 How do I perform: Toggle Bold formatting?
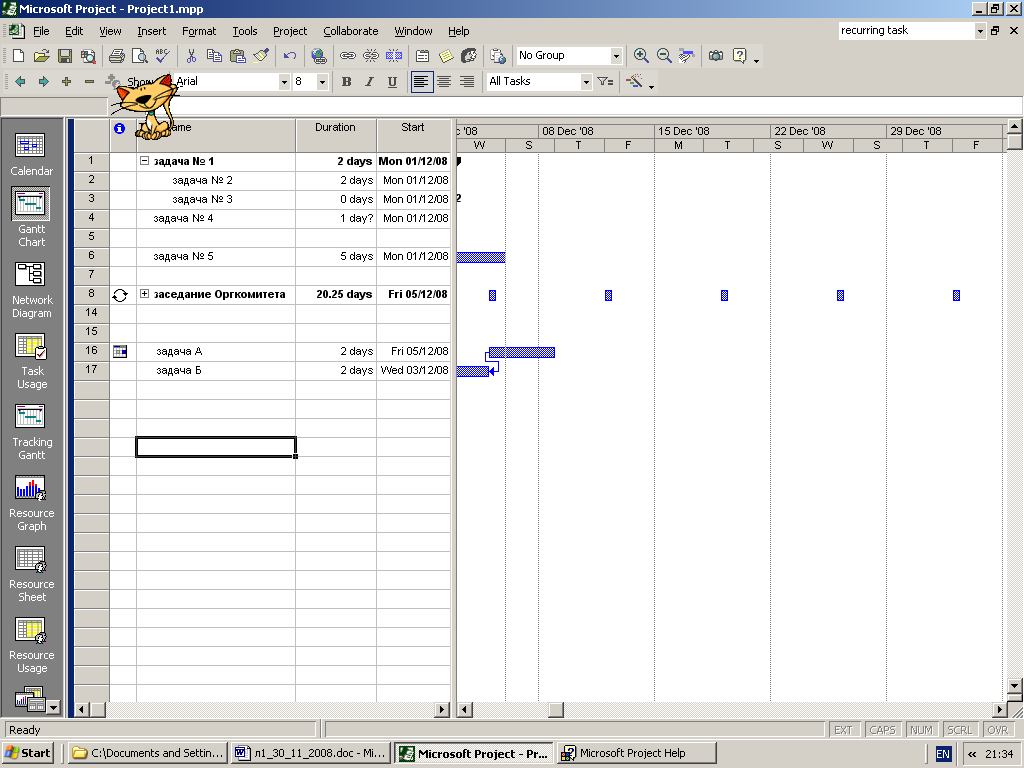point(347,82)
